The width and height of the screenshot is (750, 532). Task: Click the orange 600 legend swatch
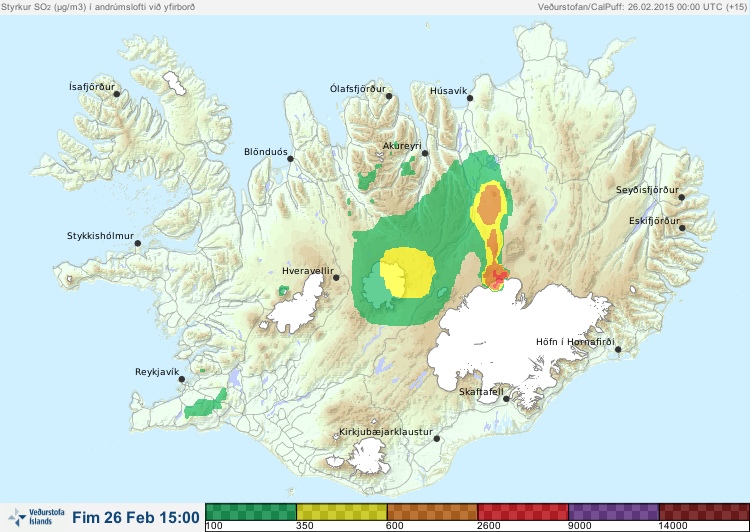[x=432, y=512]
